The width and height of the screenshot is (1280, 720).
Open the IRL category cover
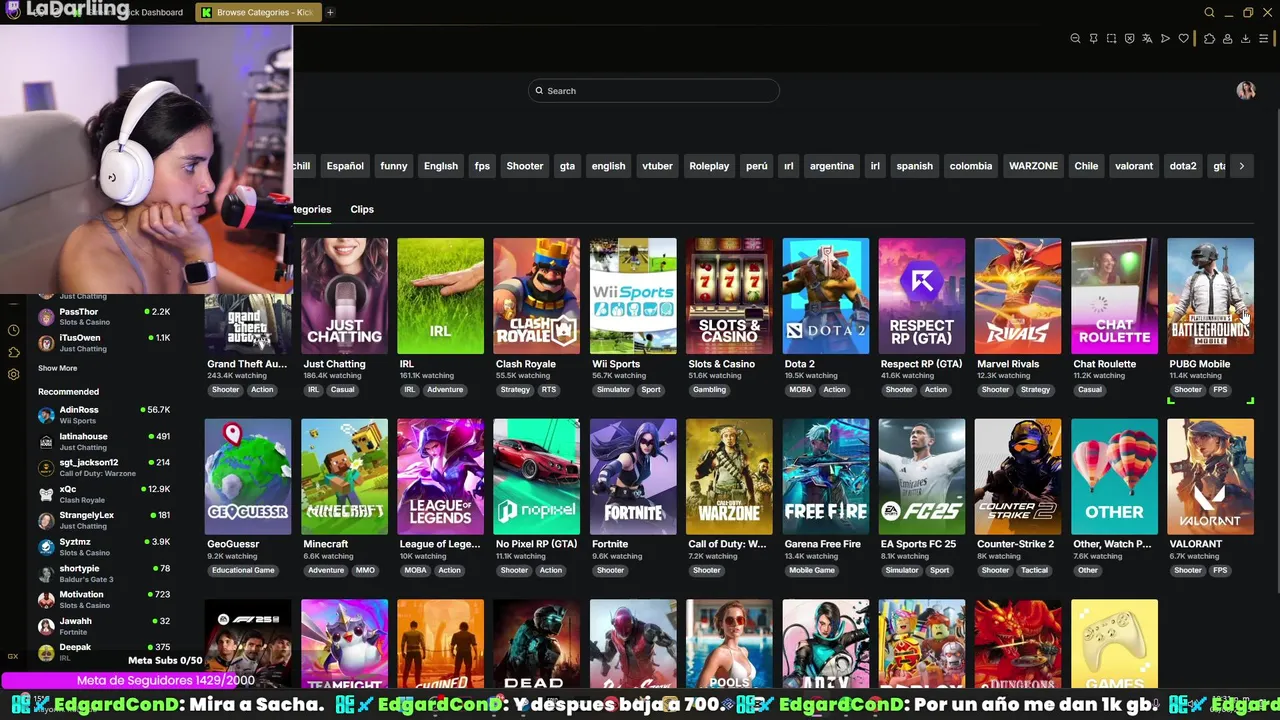coord(440,296)
